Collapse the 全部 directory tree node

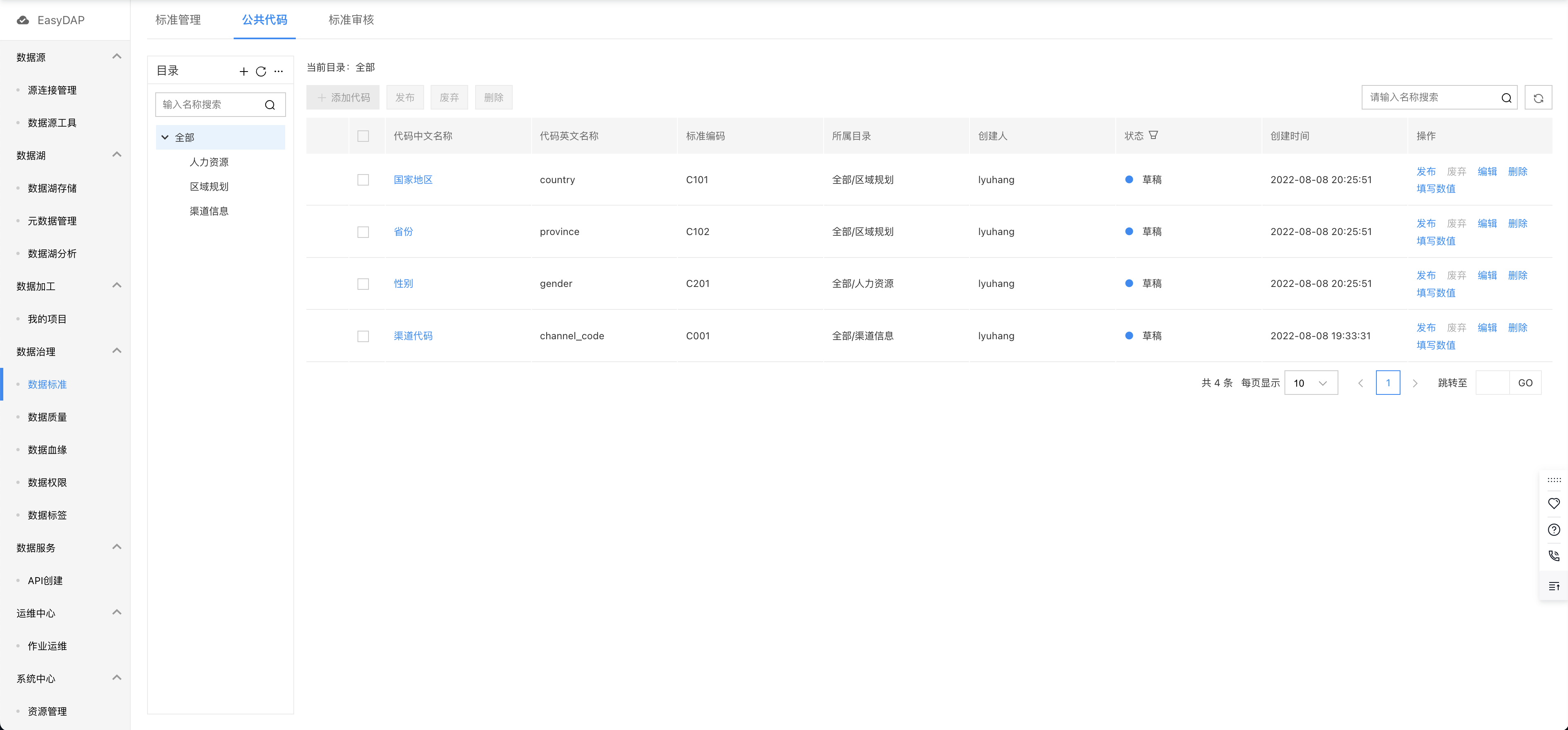pos(165,138)
